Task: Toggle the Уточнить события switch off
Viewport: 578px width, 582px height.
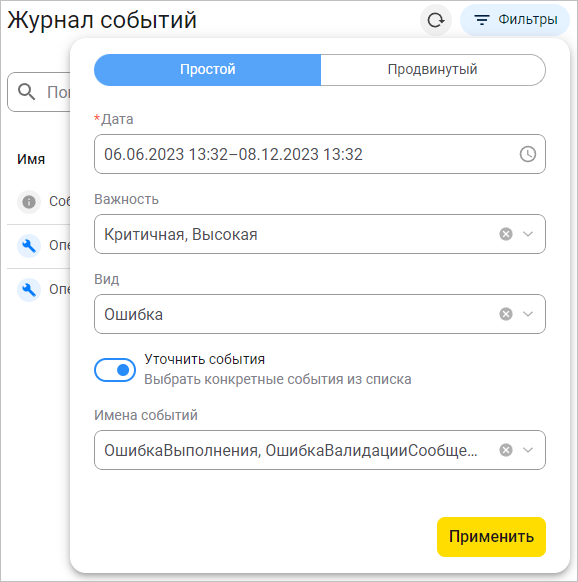Action: 115,370
